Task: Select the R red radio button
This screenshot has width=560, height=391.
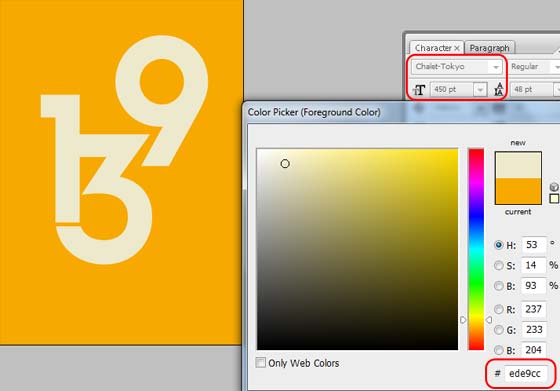Action: tap(499, 309)
